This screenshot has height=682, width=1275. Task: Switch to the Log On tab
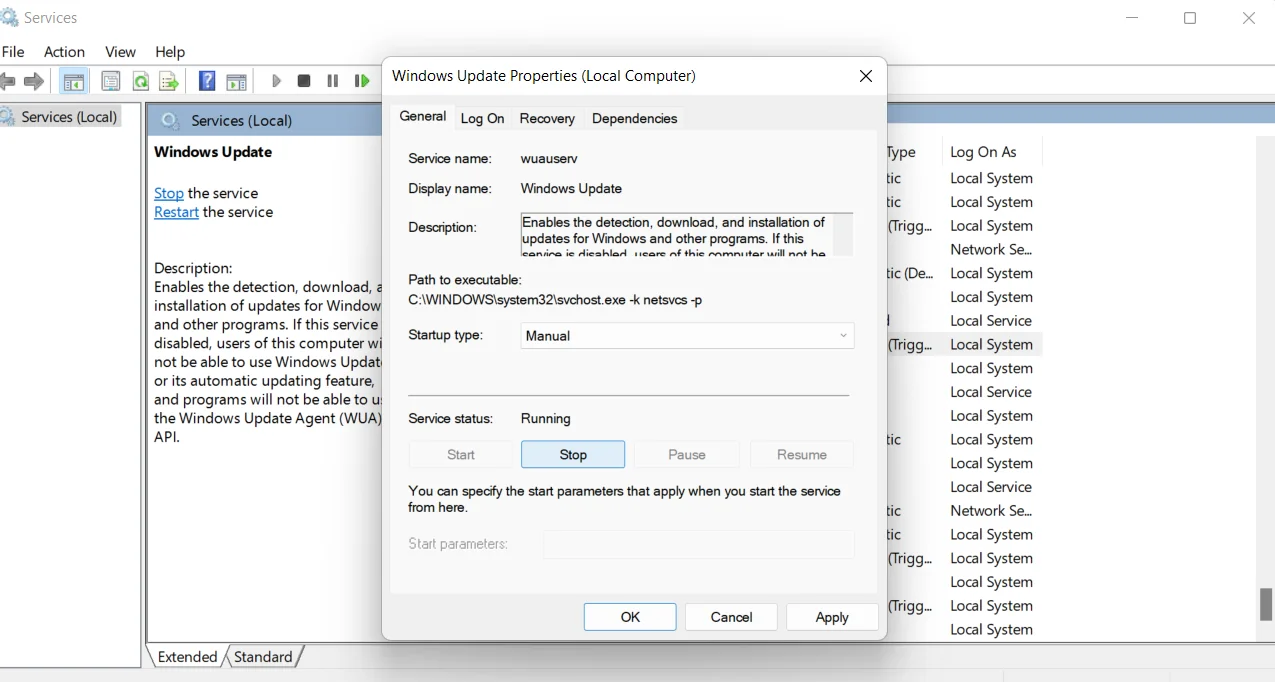click(x=482, y=119)
